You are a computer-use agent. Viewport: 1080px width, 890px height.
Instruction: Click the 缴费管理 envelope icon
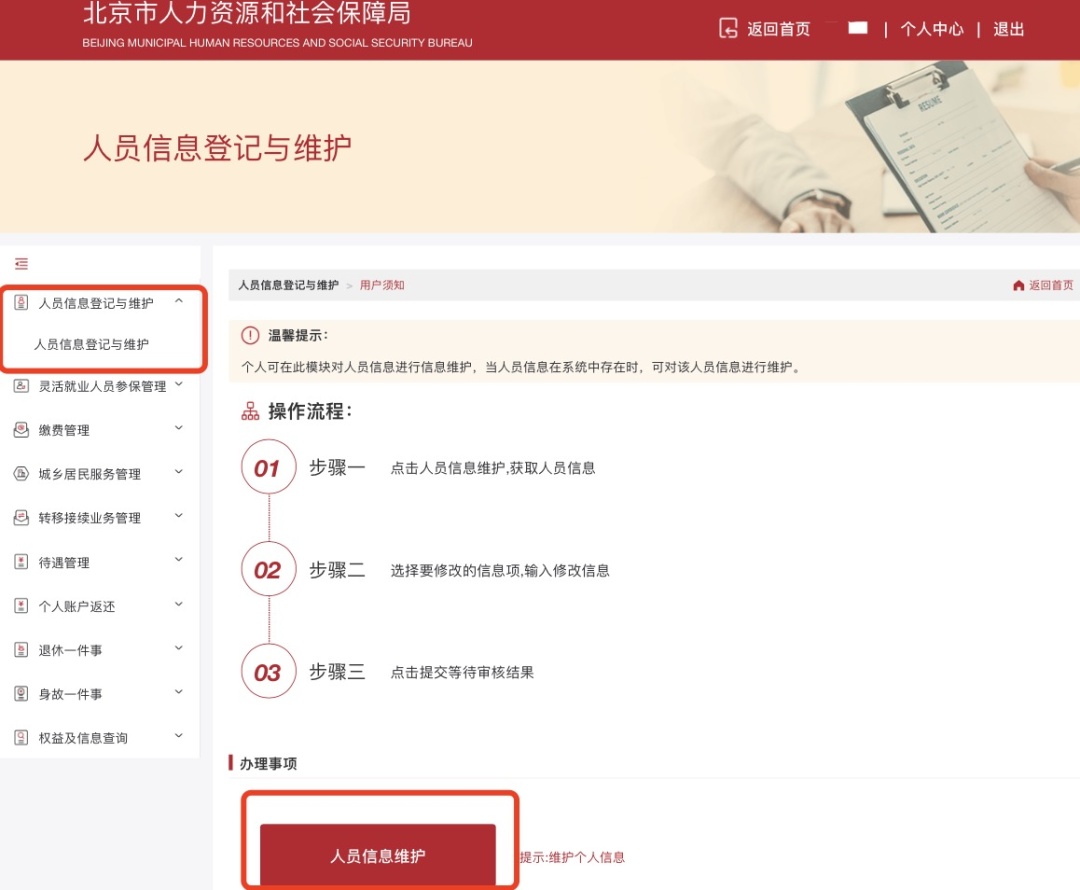[22, 429]
